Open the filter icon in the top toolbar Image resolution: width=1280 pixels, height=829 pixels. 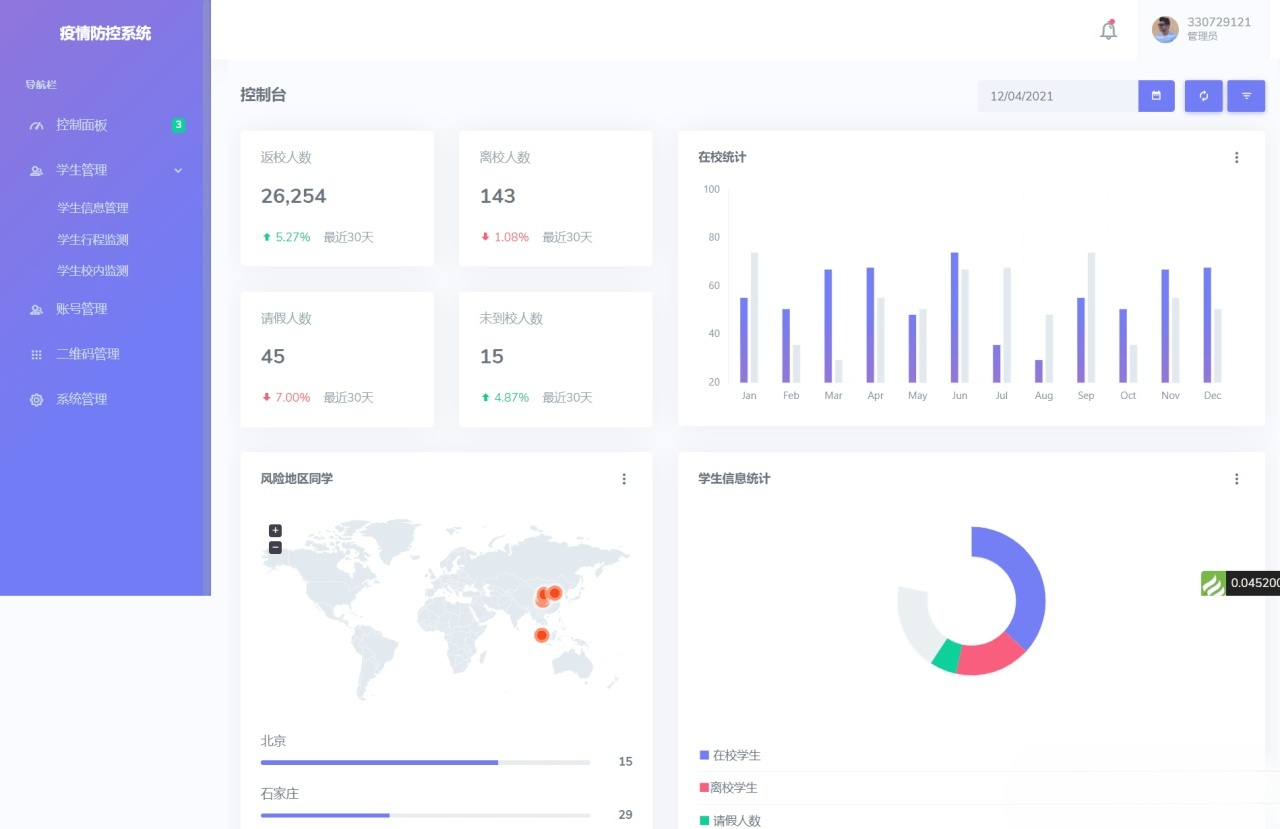[x=1246, y=96]
